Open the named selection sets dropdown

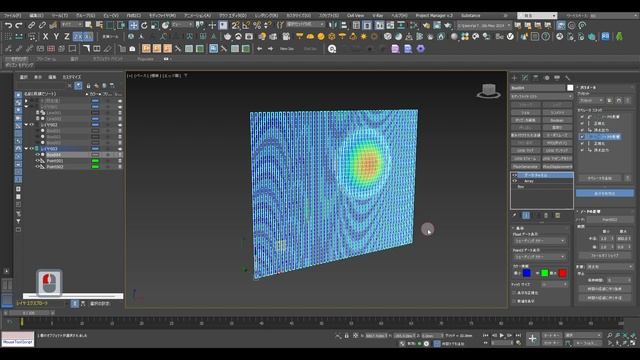pyautogui.click(x=305, y=25)
